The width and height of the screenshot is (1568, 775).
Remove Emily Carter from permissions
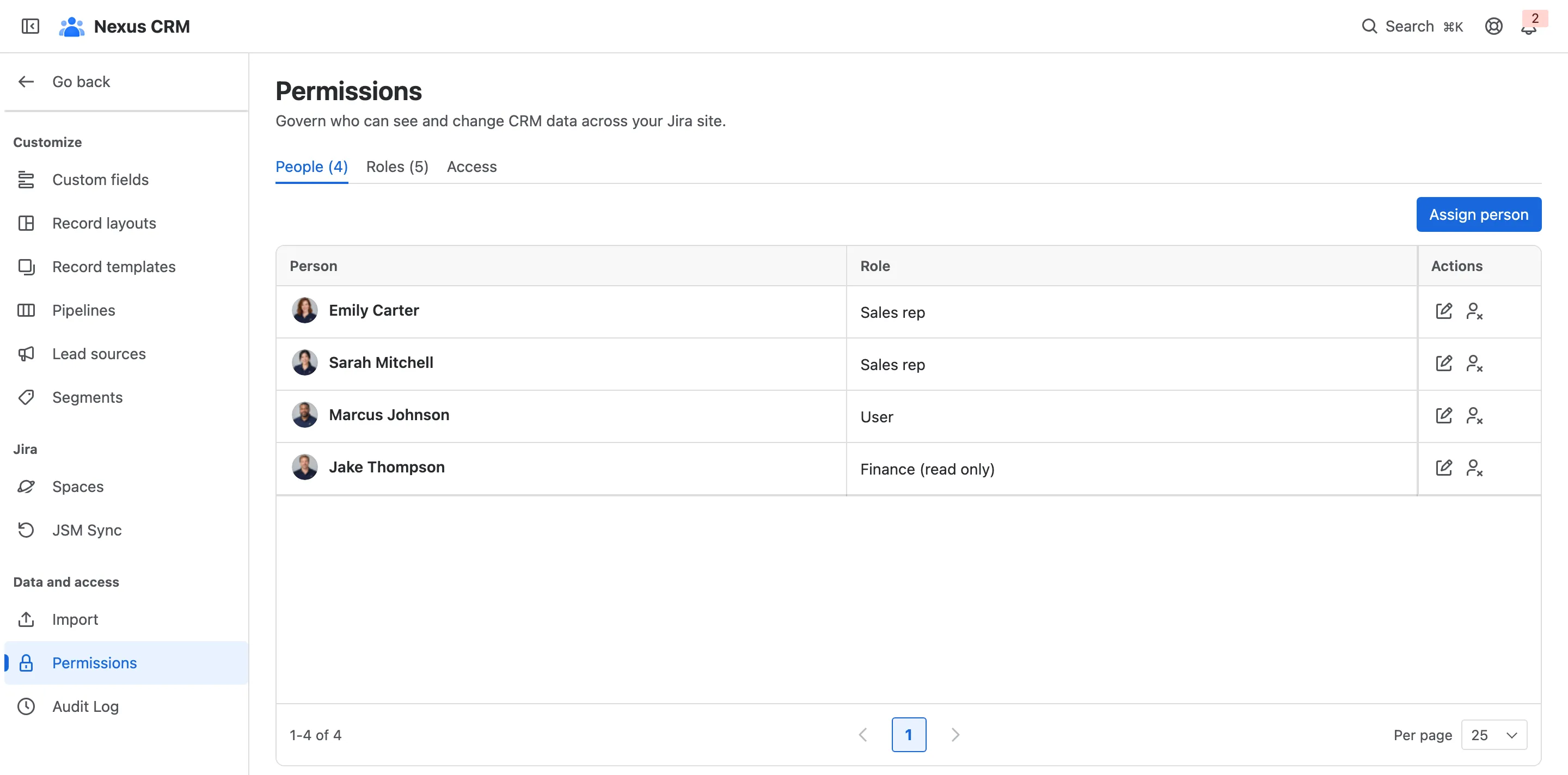(x=1474, y=311)
